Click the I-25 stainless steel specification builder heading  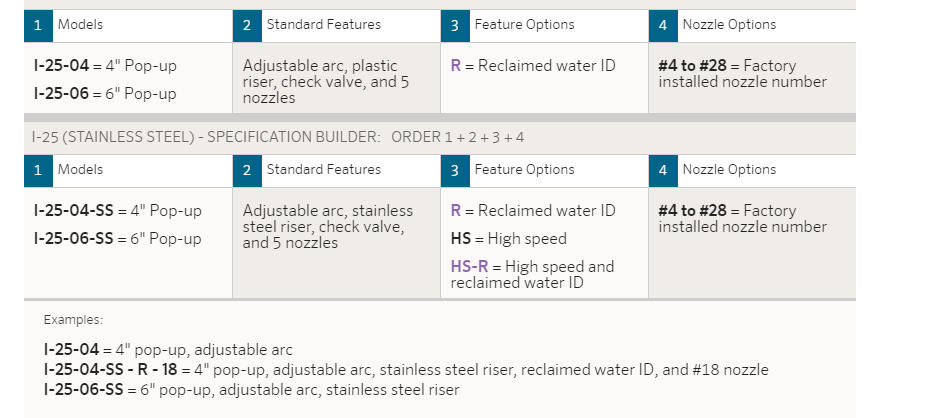(278, 138)
